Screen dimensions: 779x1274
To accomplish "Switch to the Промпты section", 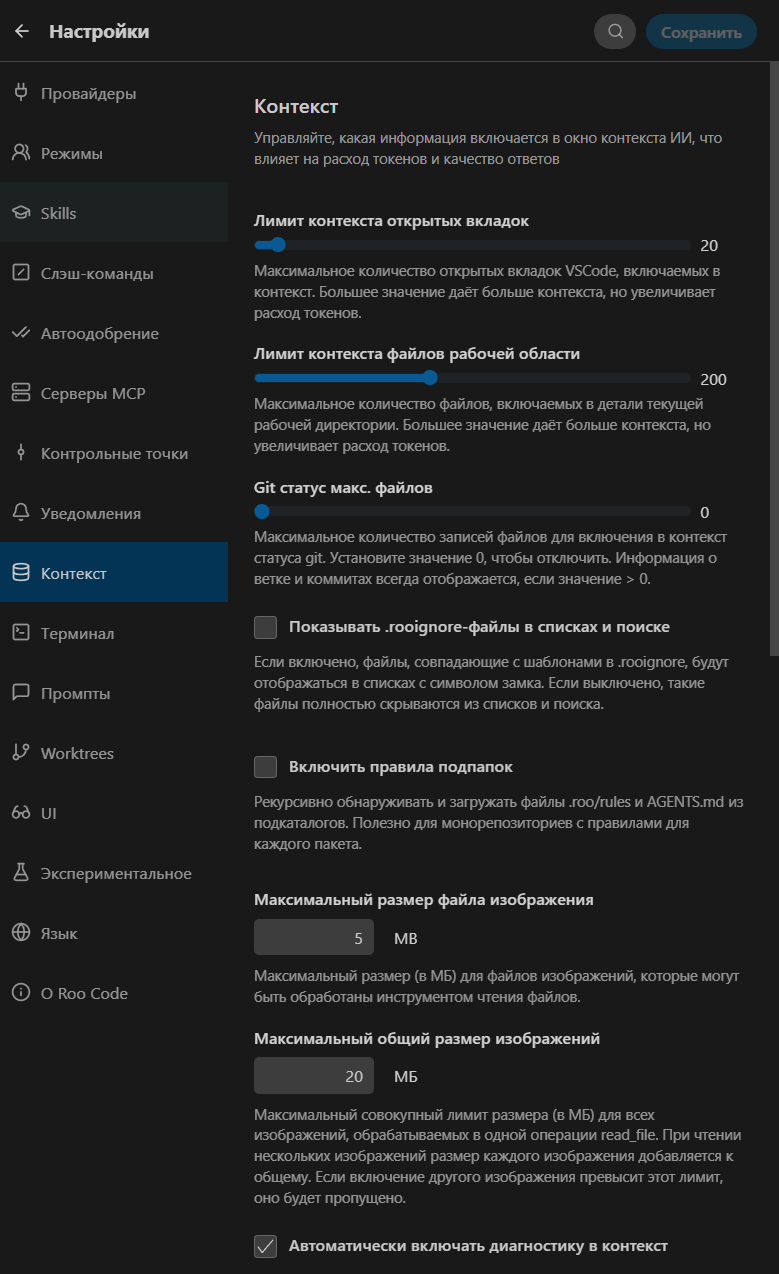I will coord(114,693).
